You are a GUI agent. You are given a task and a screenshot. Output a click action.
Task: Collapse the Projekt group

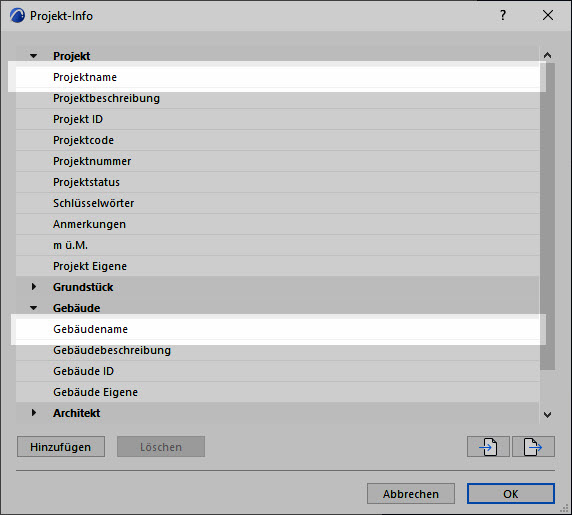pos(34,56)
